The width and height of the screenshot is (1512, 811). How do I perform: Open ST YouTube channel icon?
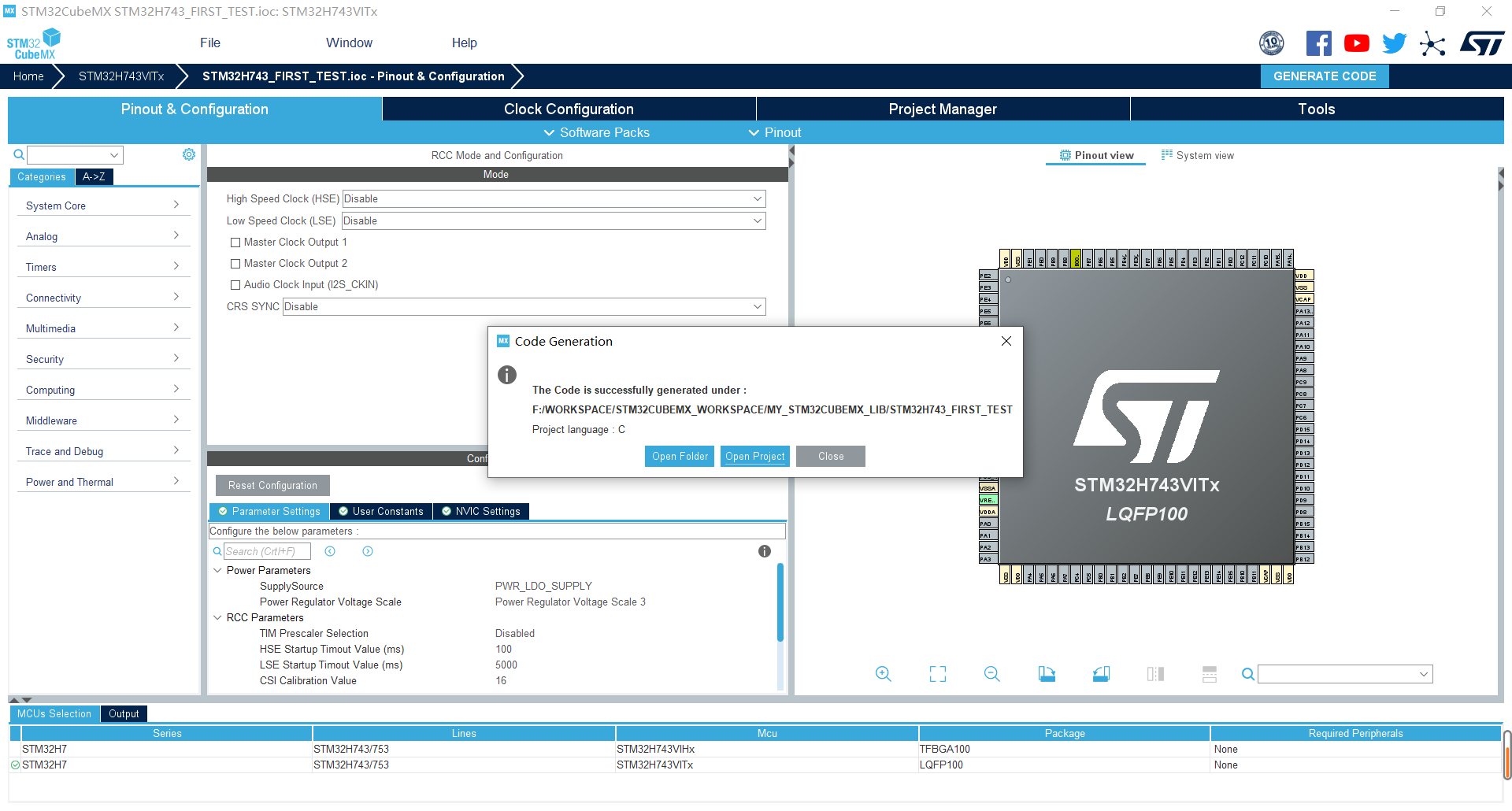(1356, 43)
